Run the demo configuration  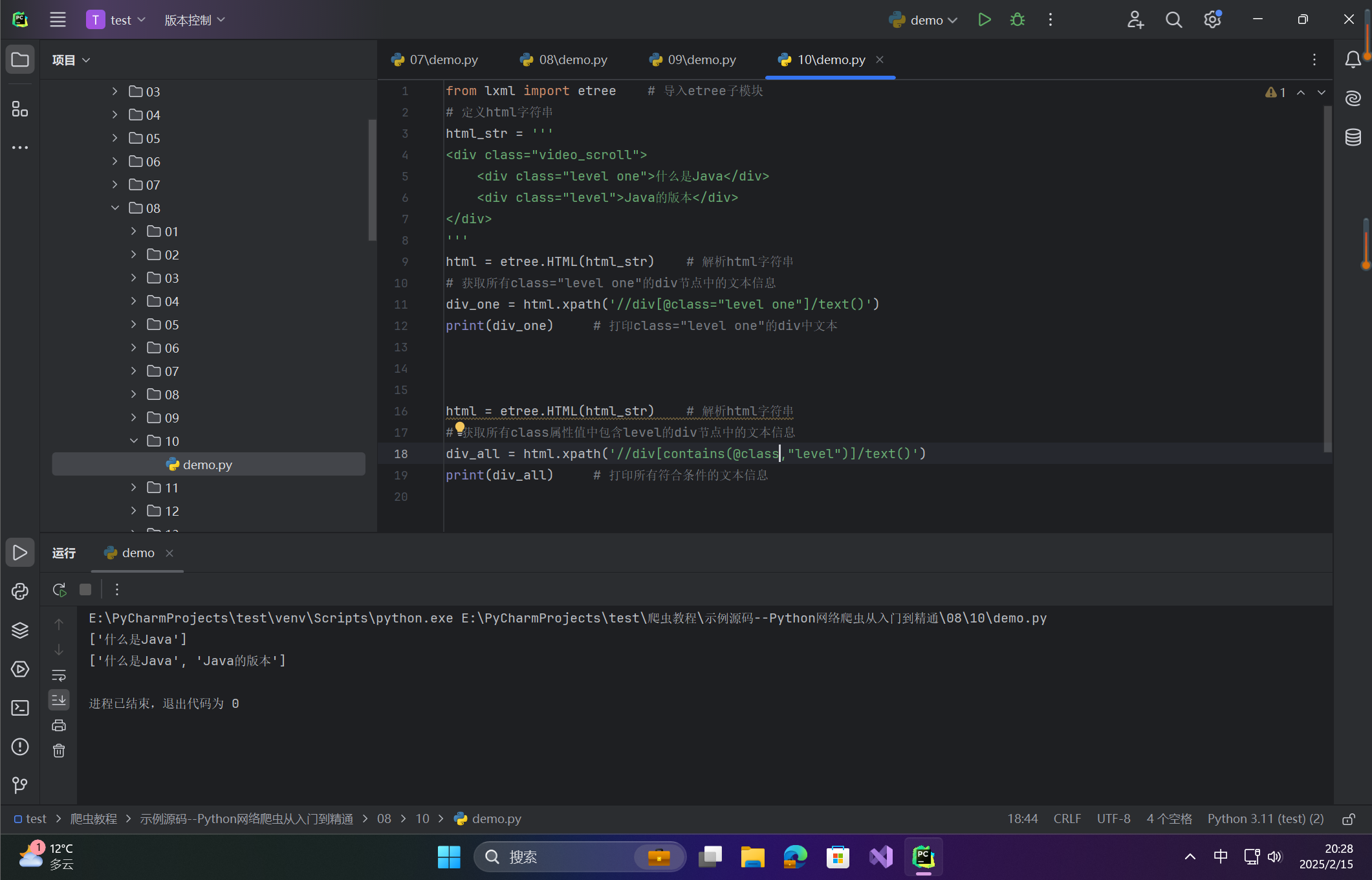[x=984, y=20]
